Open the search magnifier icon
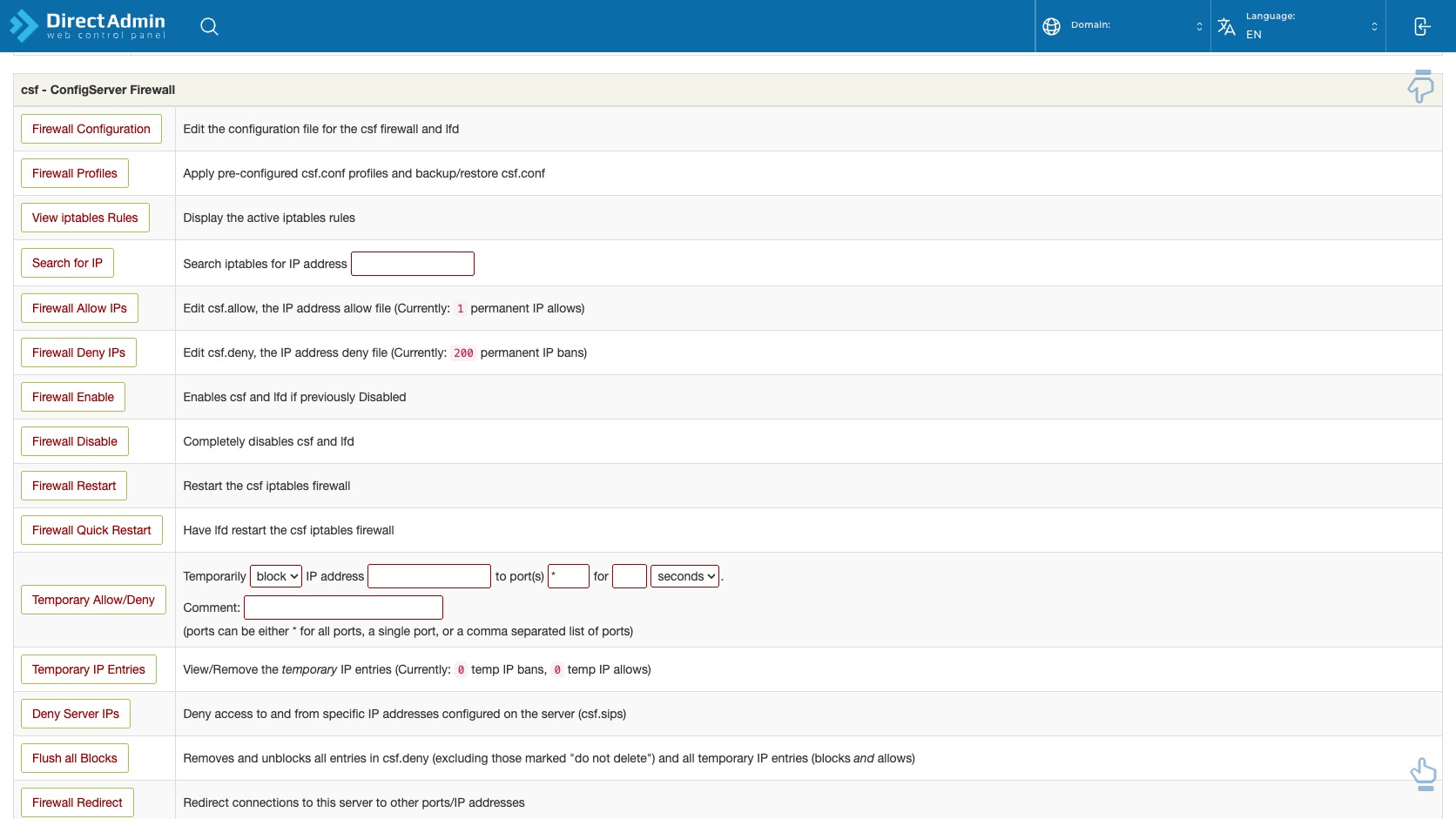The height and width of the screenshot is (819, 1456). point(209,26)
